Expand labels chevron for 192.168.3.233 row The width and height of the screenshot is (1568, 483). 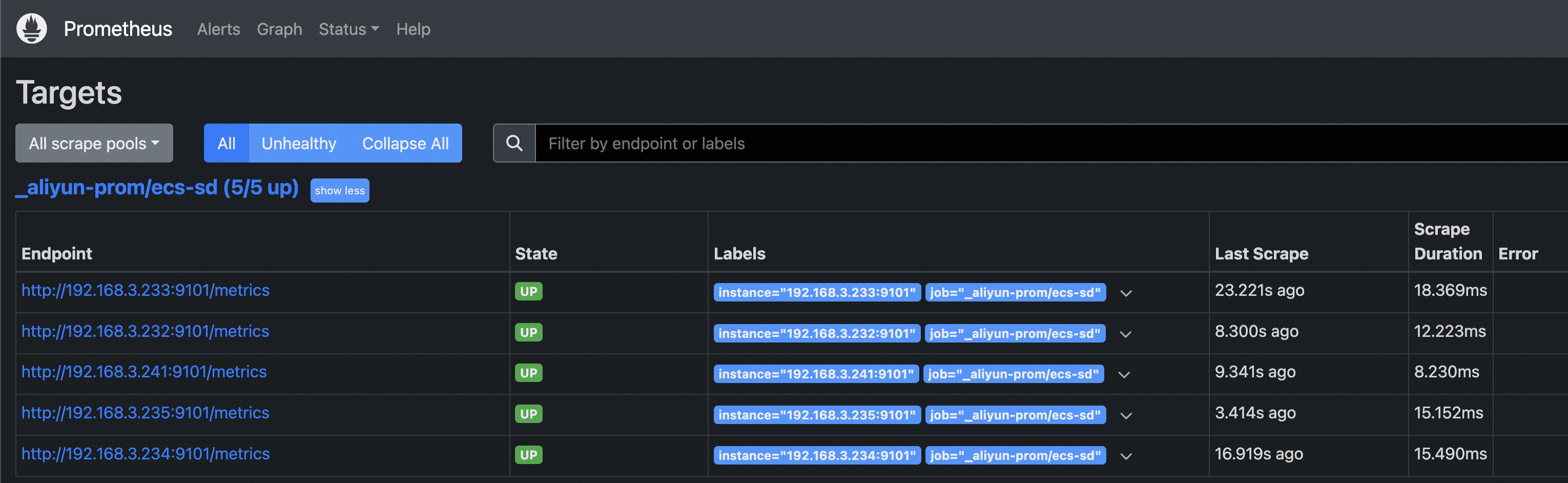pyautogui.click(x=1126, y=293)
